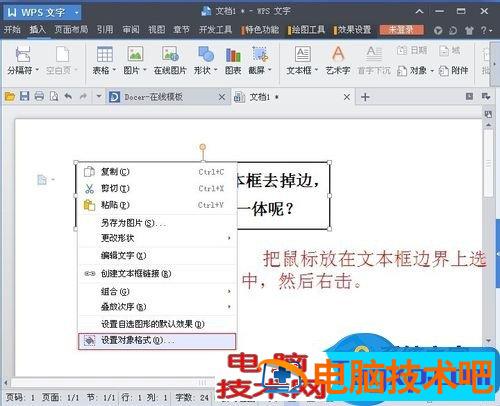500x406 pixels.
Task: Click the 艺术字 word art icon
Action: click(x=338, y=54)
